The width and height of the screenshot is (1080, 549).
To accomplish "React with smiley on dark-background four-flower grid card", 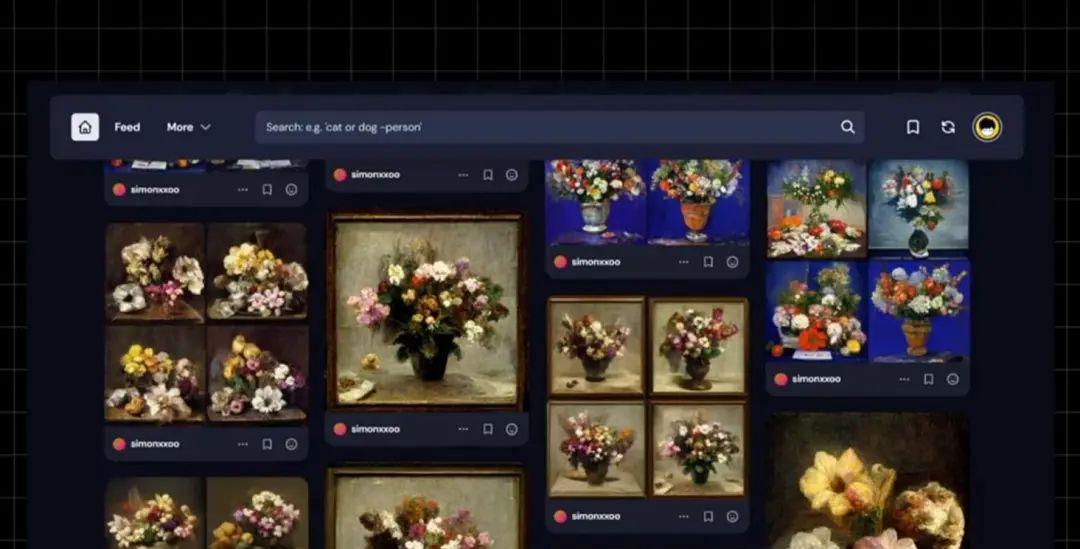I will click(291, 444).
